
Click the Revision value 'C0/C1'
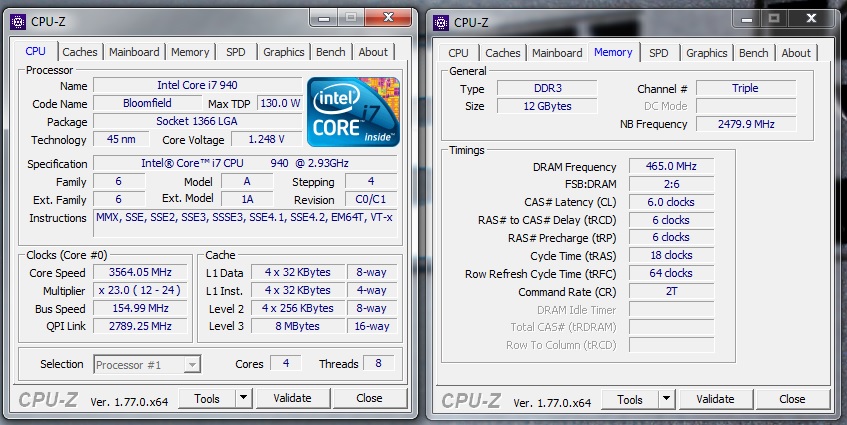click(371, 199)
